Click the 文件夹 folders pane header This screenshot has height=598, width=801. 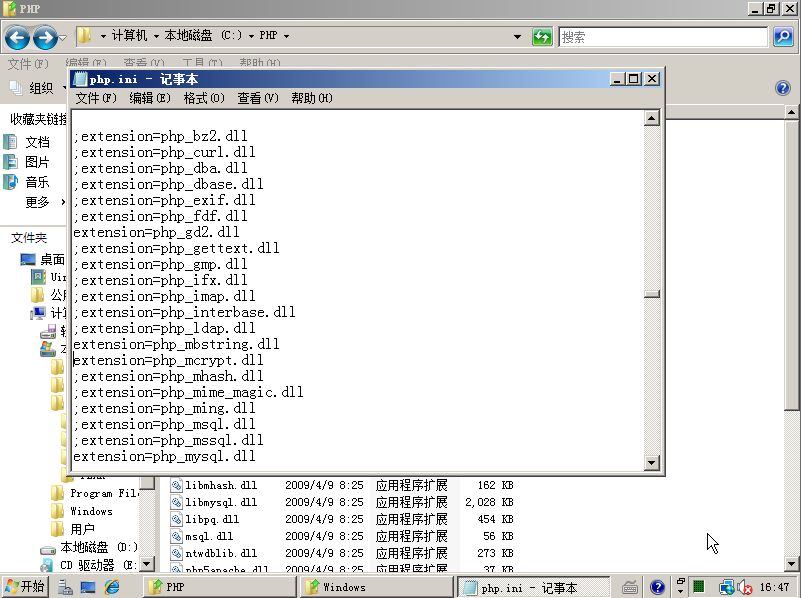pos(29,237)
